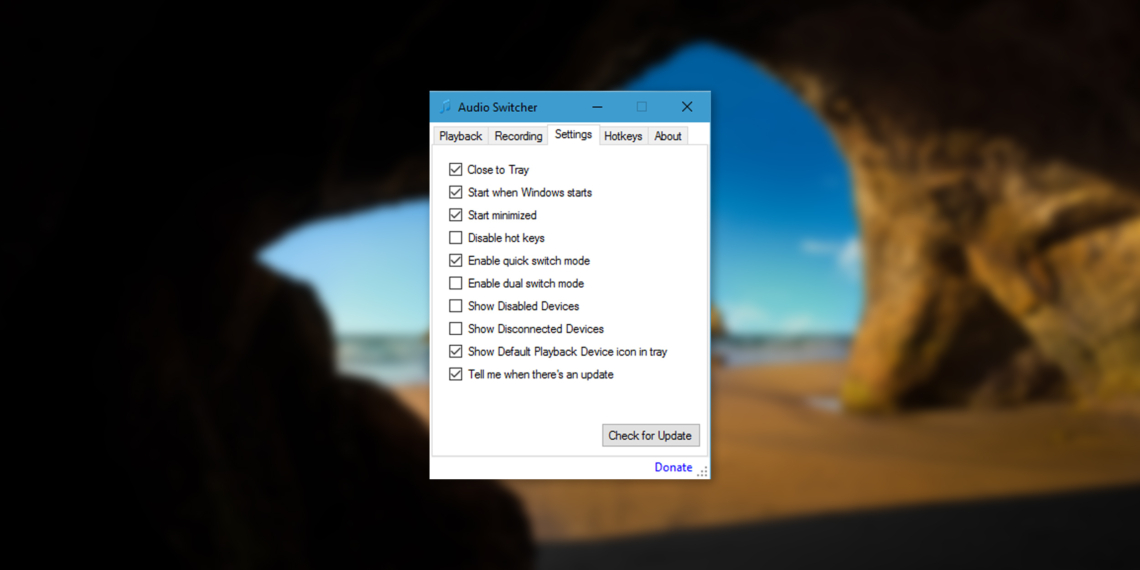
Task: Check Show Disconnected Devices
Action: [x=456, y=329]
